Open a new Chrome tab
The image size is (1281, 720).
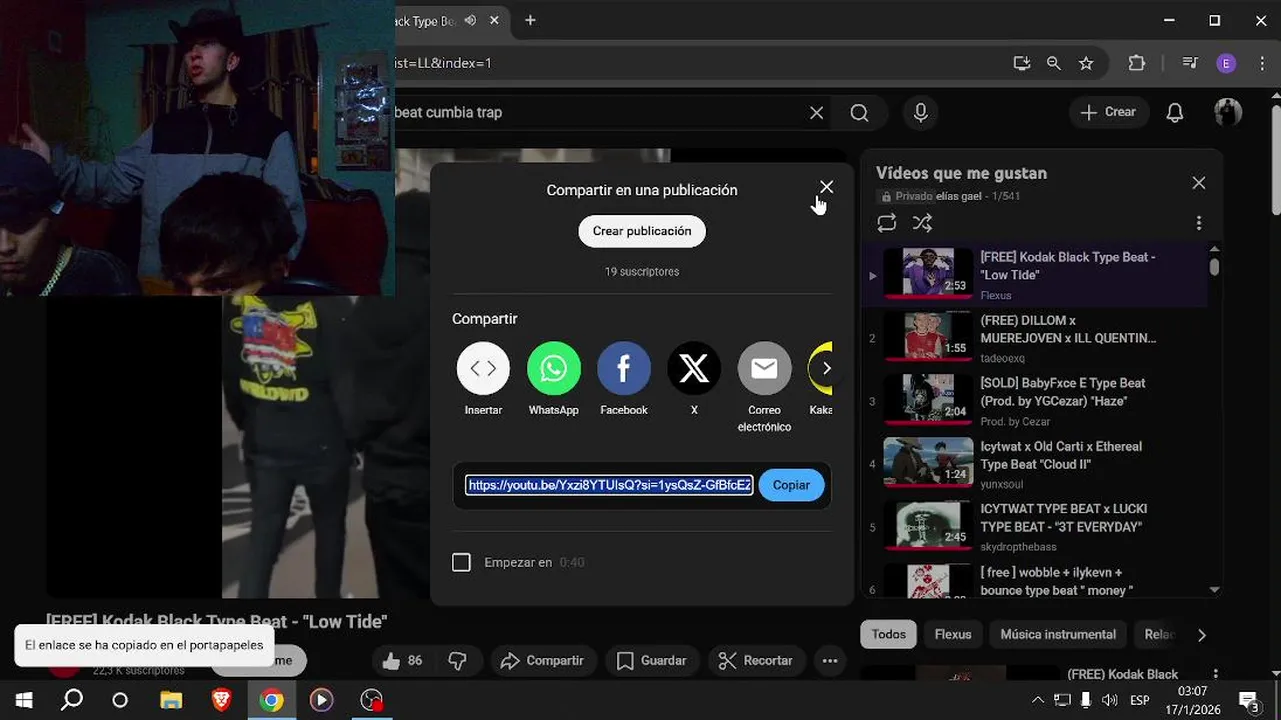(x=530, y=21)
